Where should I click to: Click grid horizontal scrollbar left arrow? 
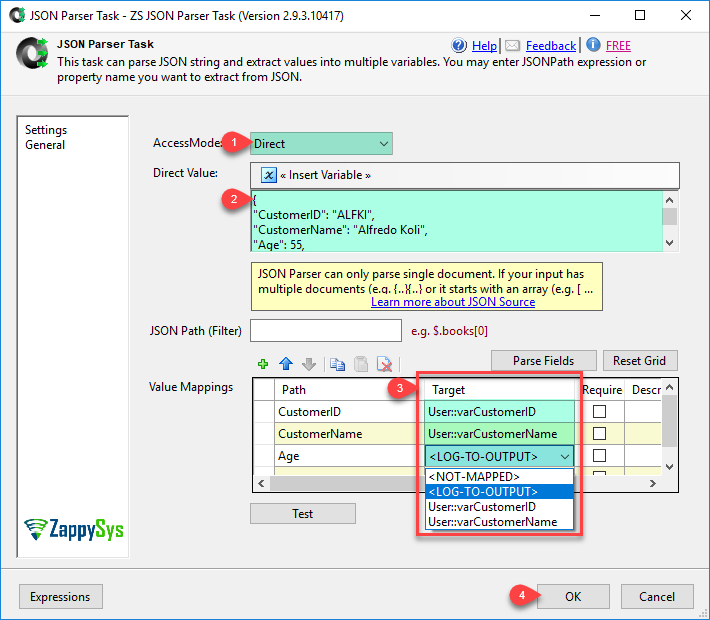tap(261, 483)
